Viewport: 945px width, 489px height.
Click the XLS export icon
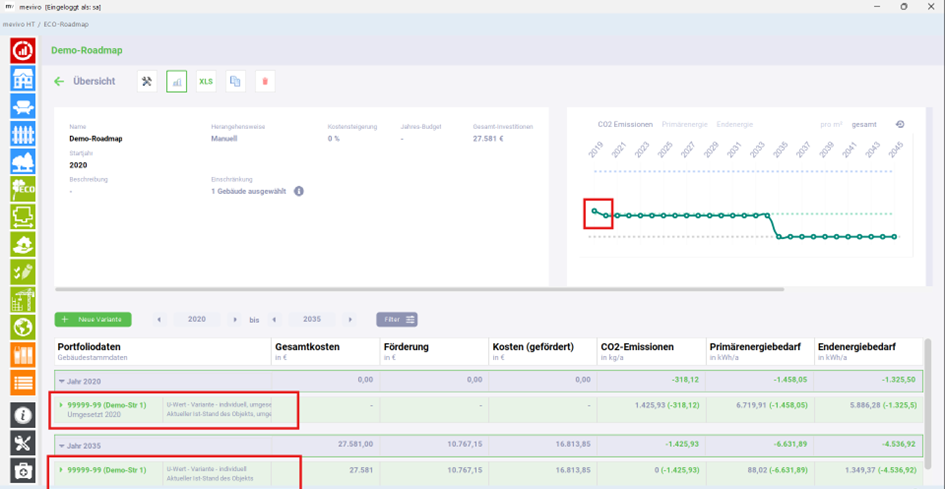(206, 81)
